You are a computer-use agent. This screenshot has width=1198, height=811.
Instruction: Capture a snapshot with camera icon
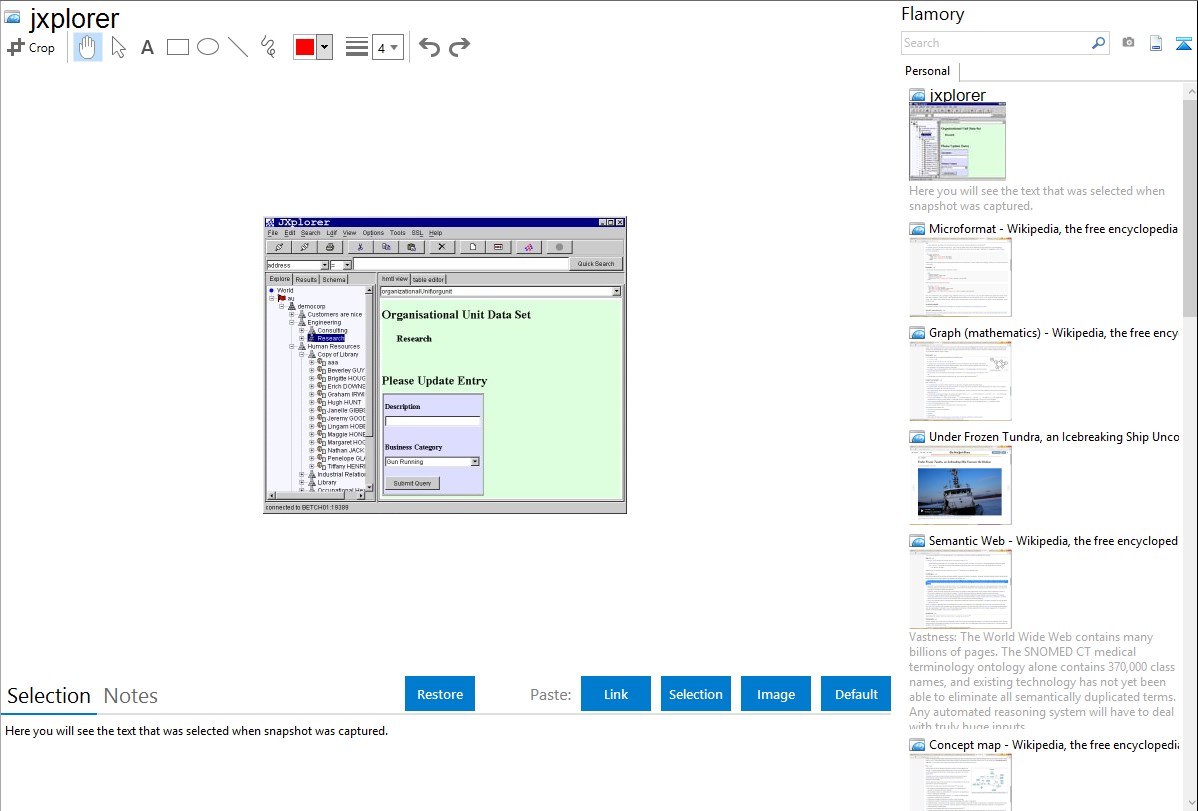(1128, 43)
